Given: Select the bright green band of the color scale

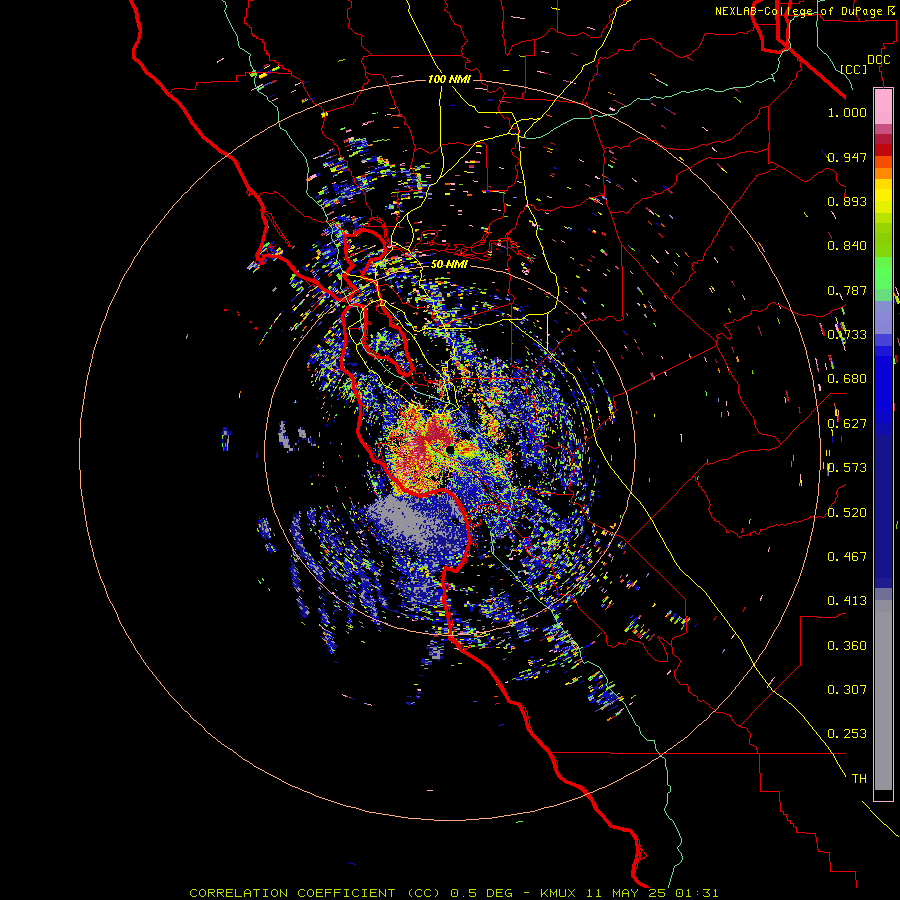Looking at the screenshot, I should click(x=883, y=272).
